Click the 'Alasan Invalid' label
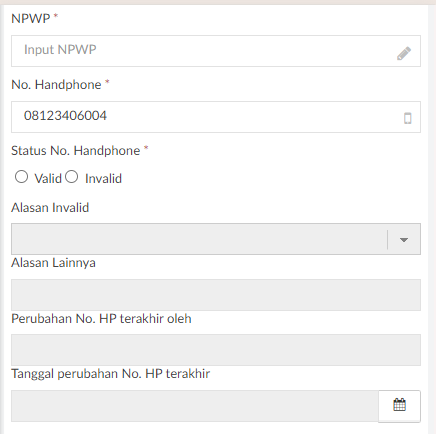Viewport: 436px width, 434px height. click(x=50, y=208)
